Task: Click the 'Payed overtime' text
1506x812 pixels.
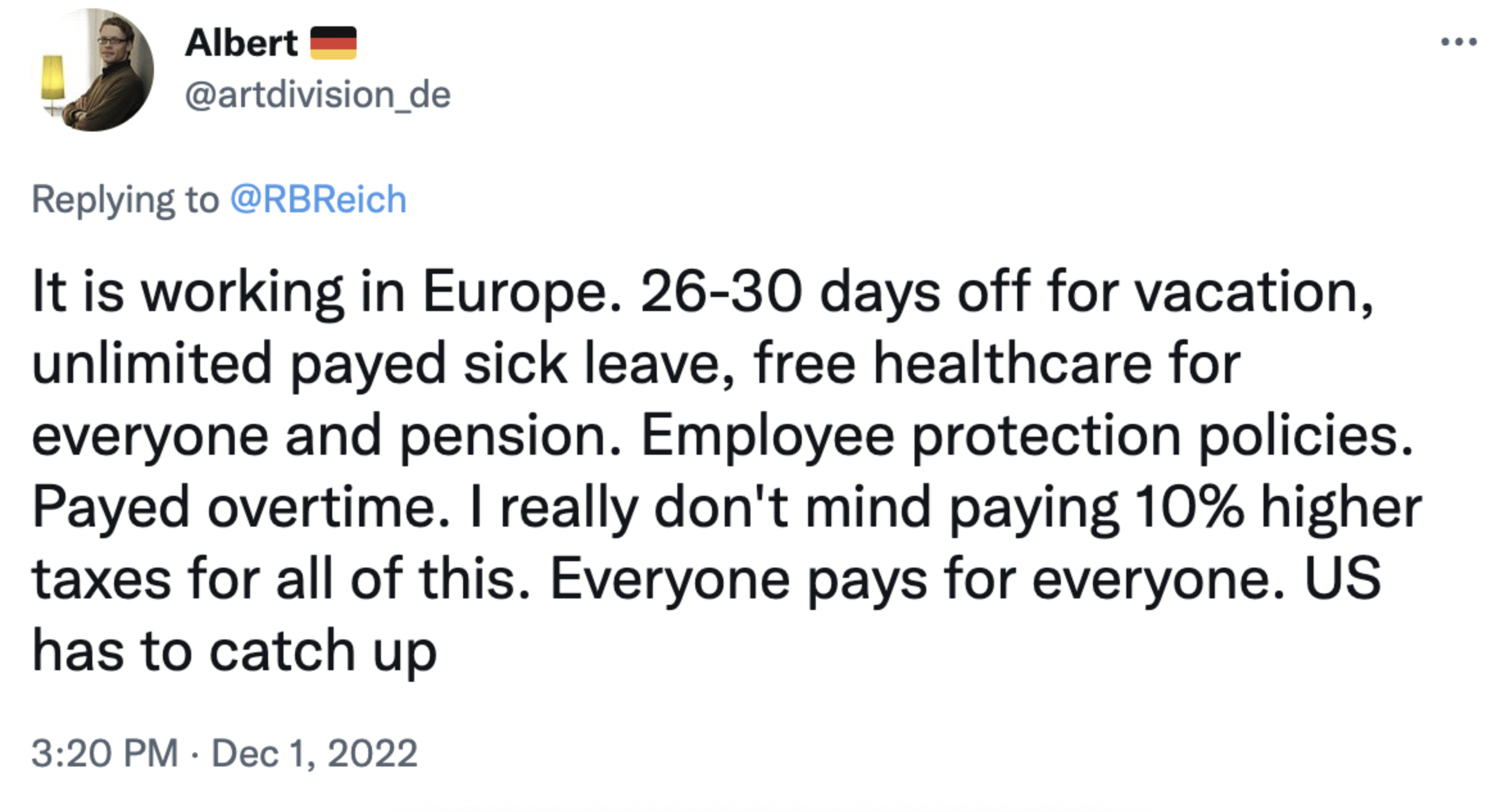Action: point(241,508)
